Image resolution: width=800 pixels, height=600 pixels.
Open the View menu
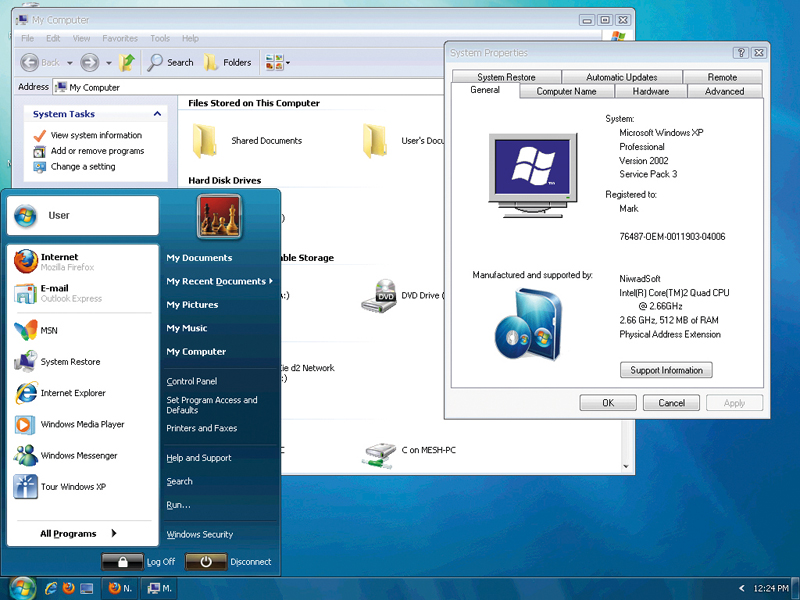click(x=81, y=38)
